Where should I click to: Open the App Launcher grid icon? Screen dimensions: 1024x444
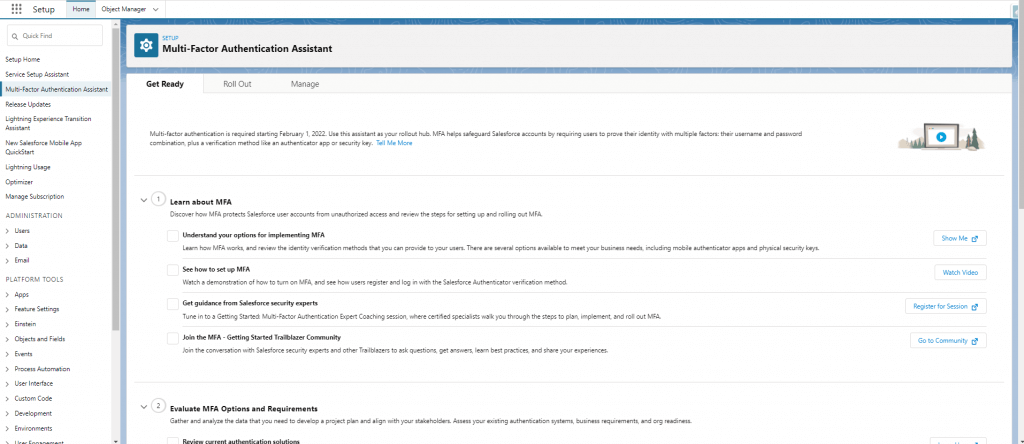tap(16, 9)
